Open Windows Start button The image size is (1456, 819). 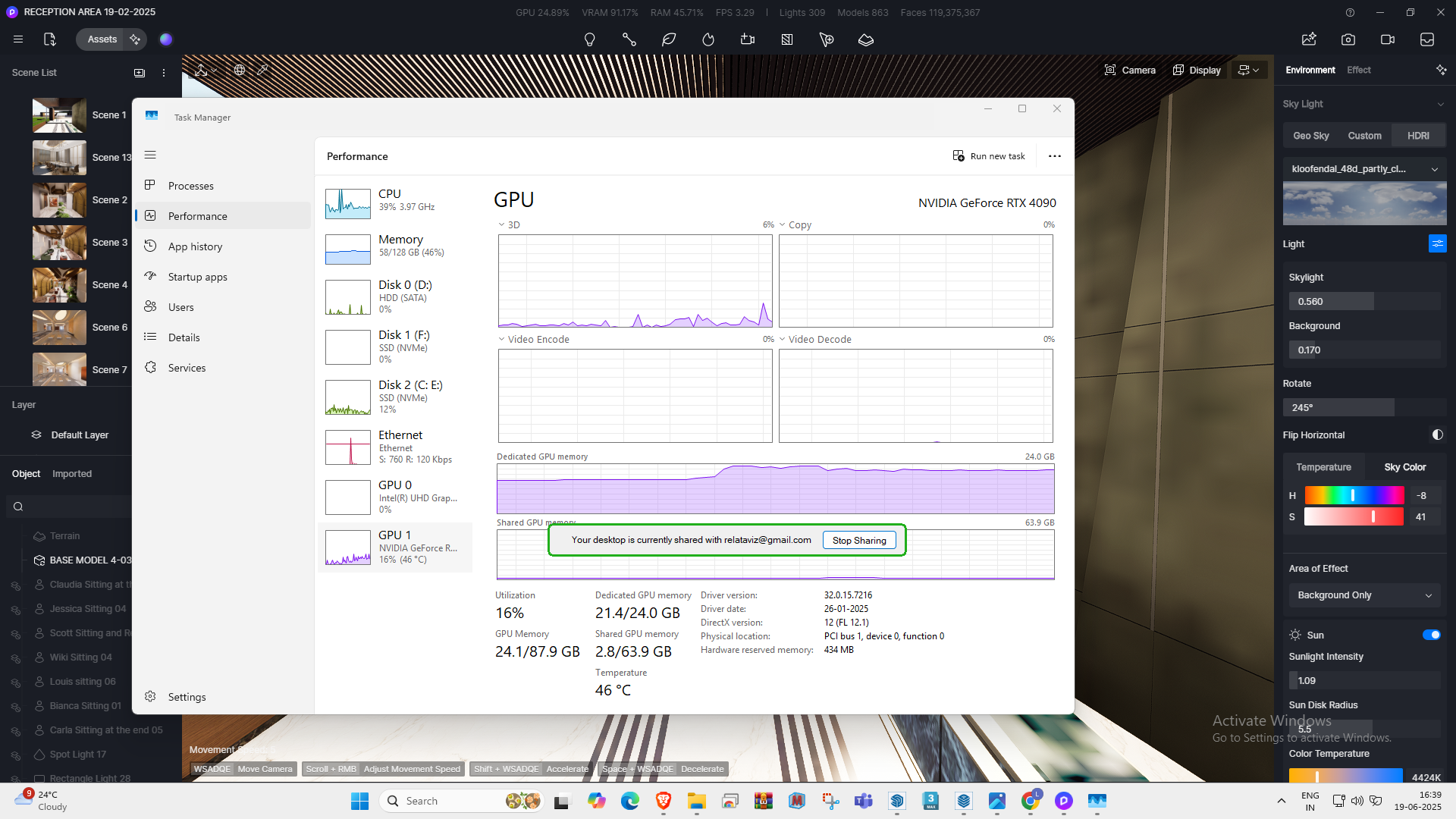pos(359,801)
